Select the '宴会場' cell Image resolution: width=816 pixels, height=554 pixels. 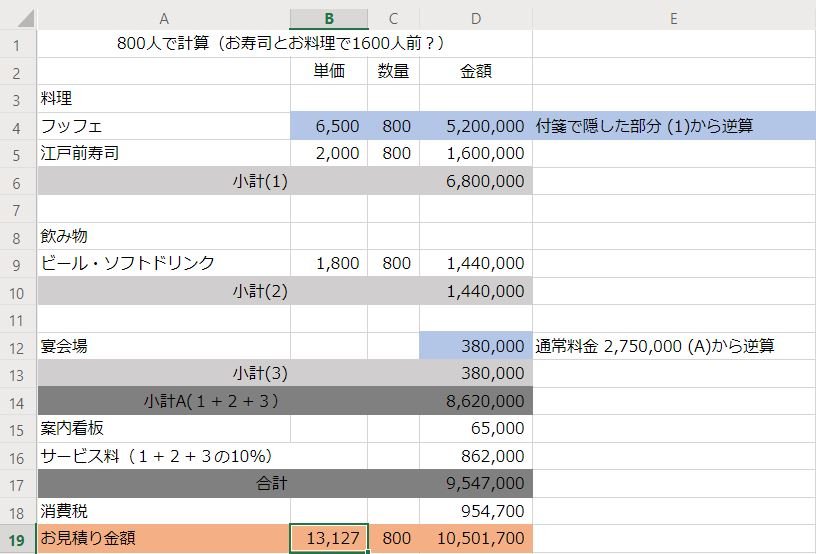click(x=163, y=346)
